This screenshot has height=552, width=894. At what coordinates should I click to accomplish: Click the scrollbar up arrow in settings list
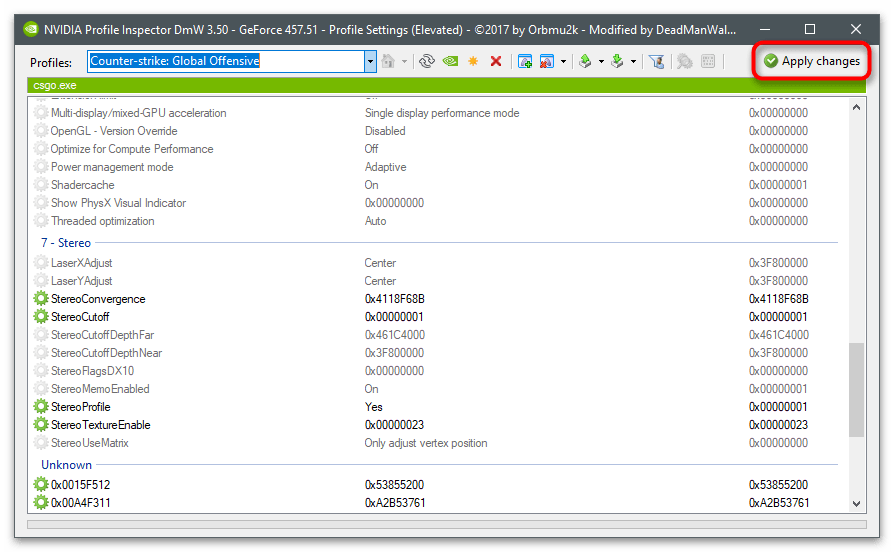pyautogui.click(x=856, y=107)
